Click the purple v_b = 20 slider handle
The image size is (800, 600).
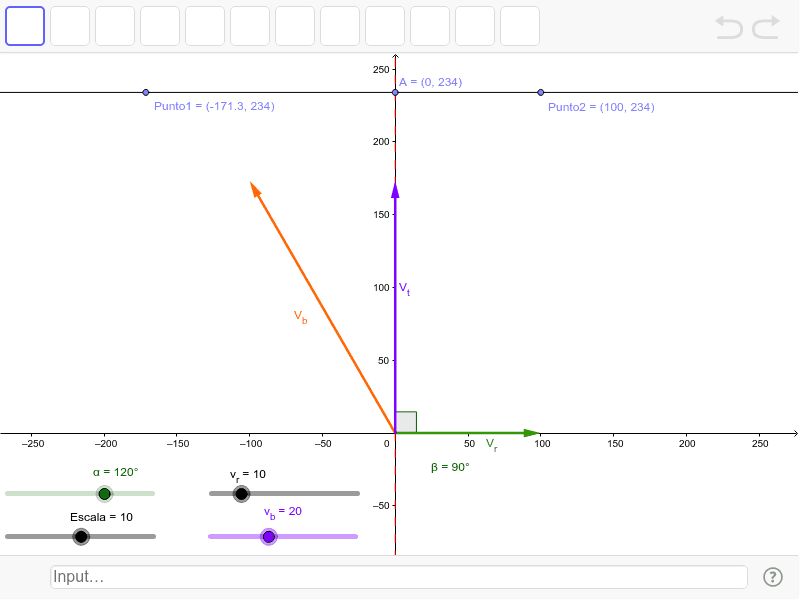click(x=268, y=537)
